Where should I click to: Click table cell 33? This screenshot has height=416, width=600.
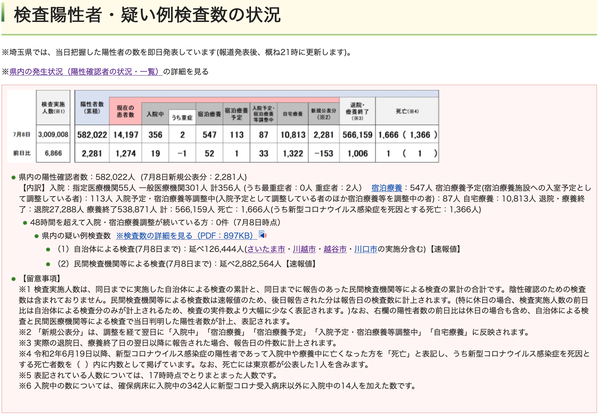264,153
